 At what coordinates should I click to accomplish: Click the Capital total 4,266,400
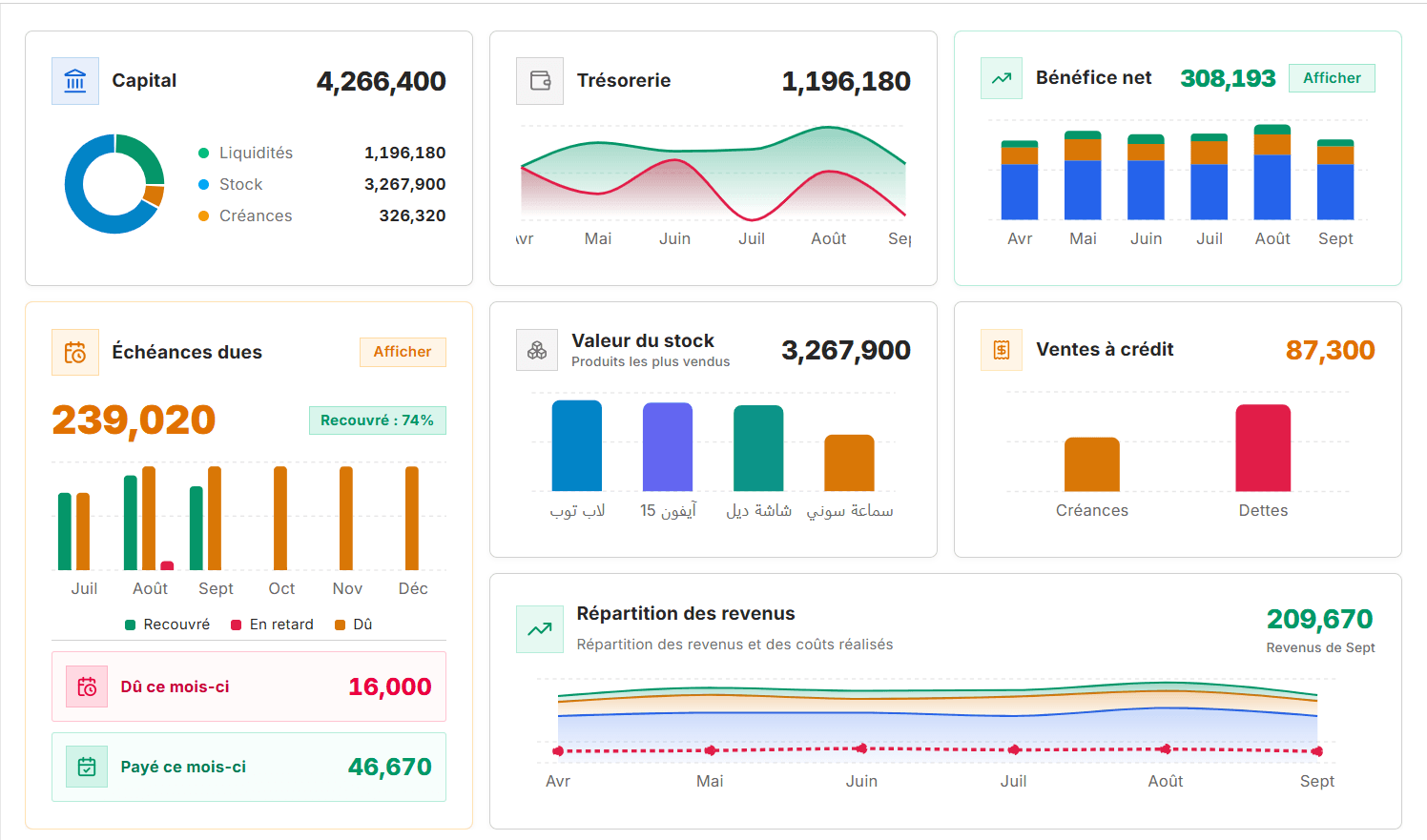(x=382, y=82)
